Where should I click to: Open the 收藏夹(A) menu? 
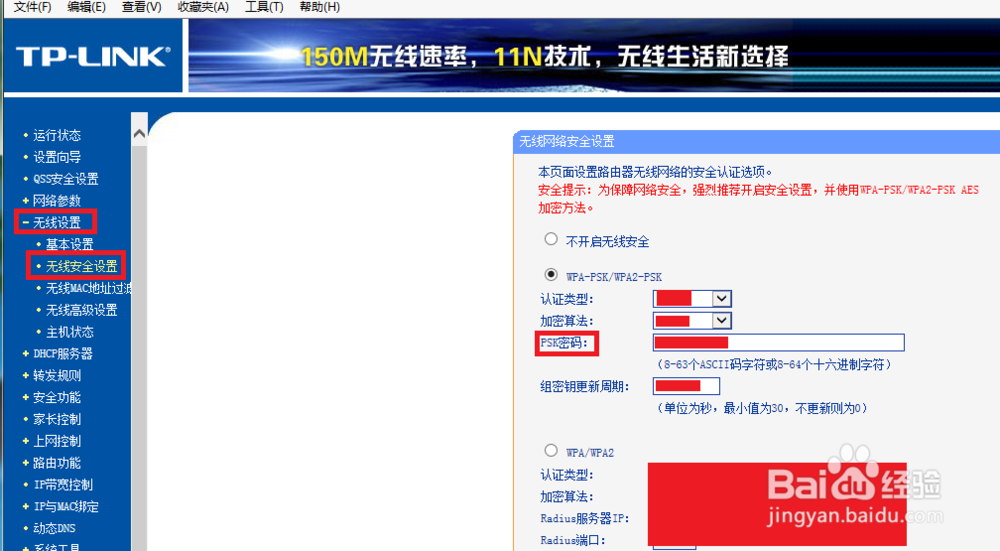coord(203,7)
